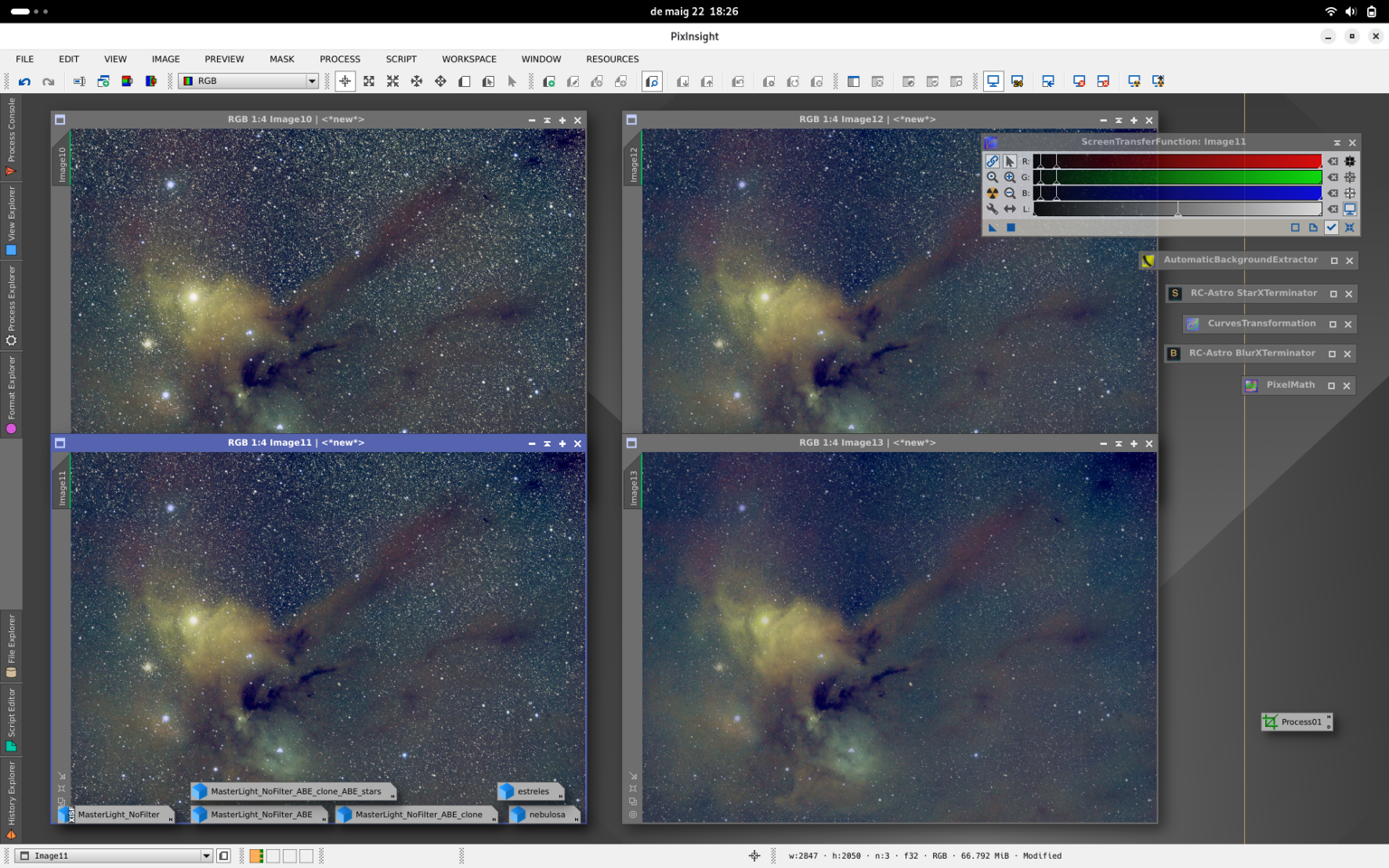Screen dimensions: 1389x868
Task: Click the Apply square icon in STF
Action: click(1011, 228)
